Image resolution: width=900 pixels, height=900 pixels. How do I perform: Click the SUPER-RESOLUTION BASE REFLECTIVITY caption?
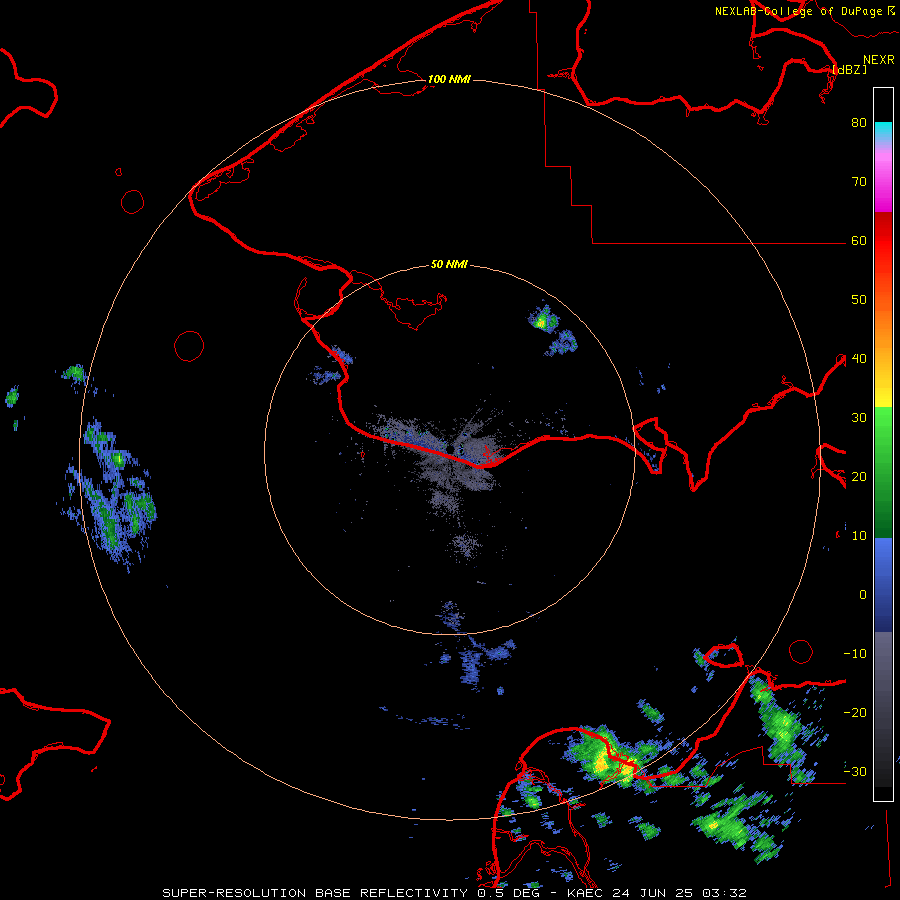[315, 893]
